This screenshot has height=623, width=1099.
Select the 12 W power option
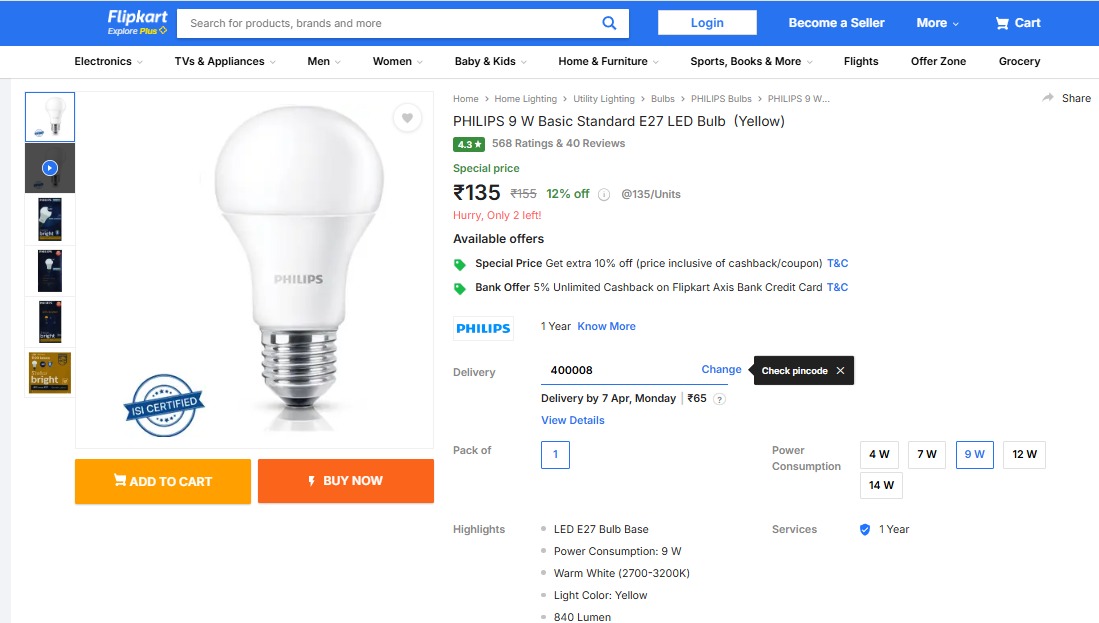point(1024,454)
